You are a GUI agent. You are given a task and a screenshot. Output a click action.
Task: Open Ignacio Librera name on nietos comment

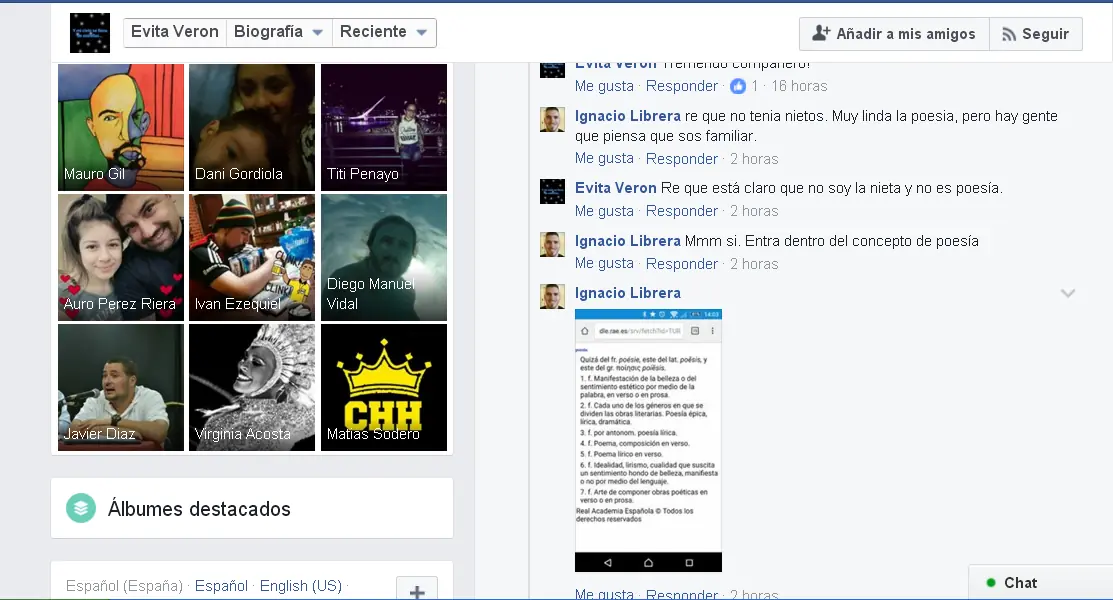[627, 116]
